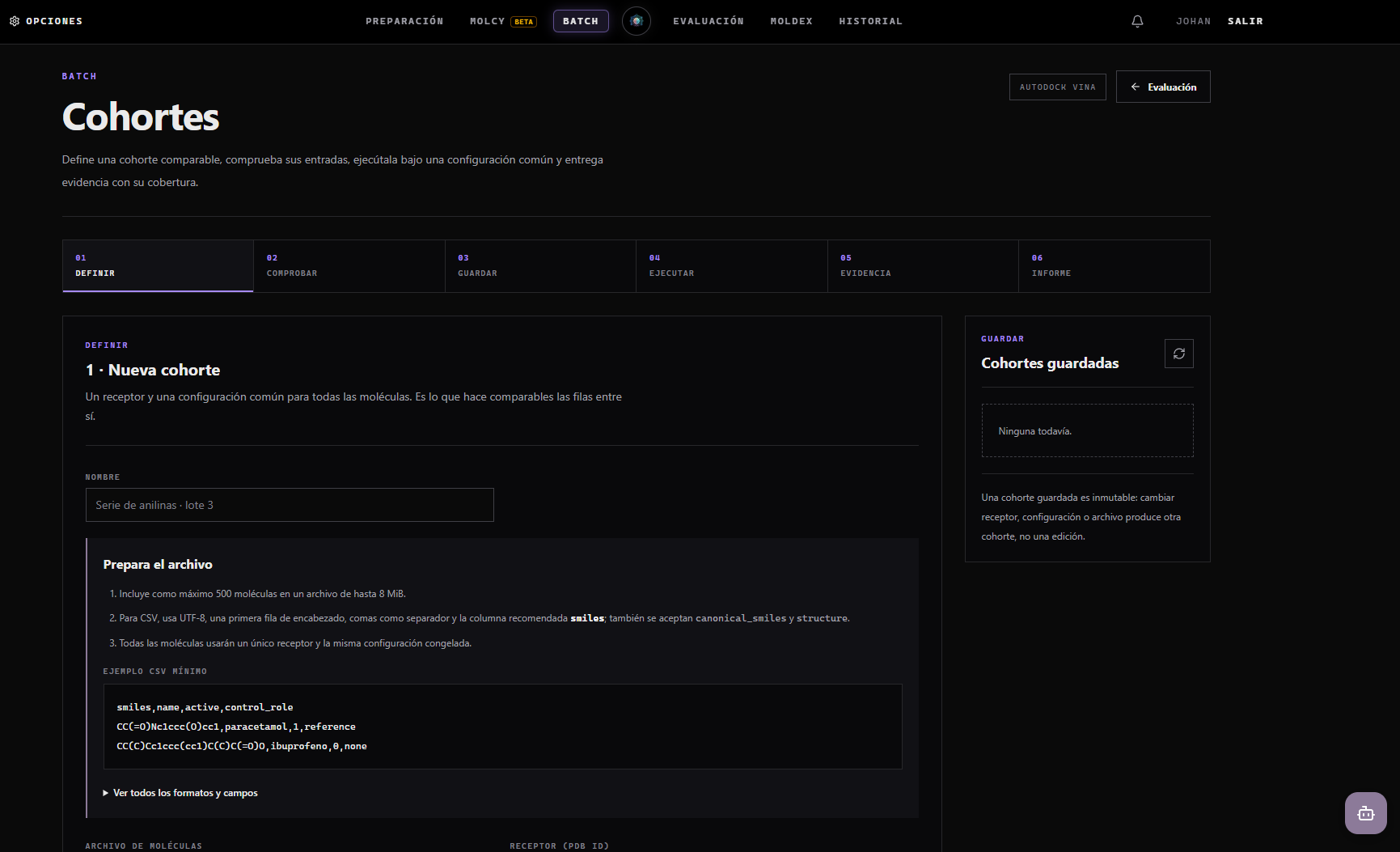
Task: Click Salir to log out
Action: pyautogui.click(x=1245, y=21)
